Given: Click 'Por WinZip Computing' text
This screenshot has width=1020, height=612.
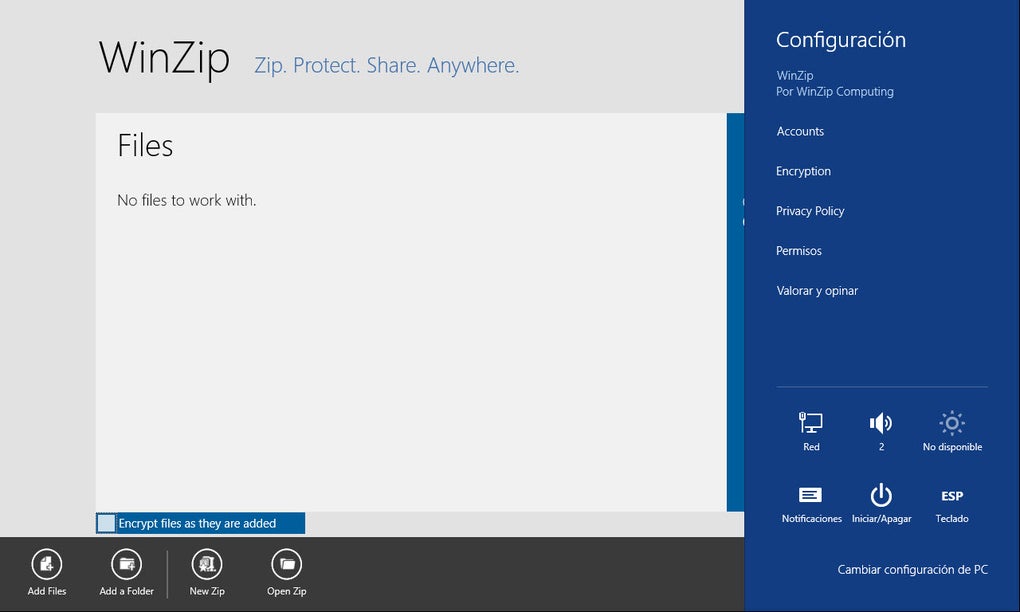Looking at the screenshot, I should [835, 92].
